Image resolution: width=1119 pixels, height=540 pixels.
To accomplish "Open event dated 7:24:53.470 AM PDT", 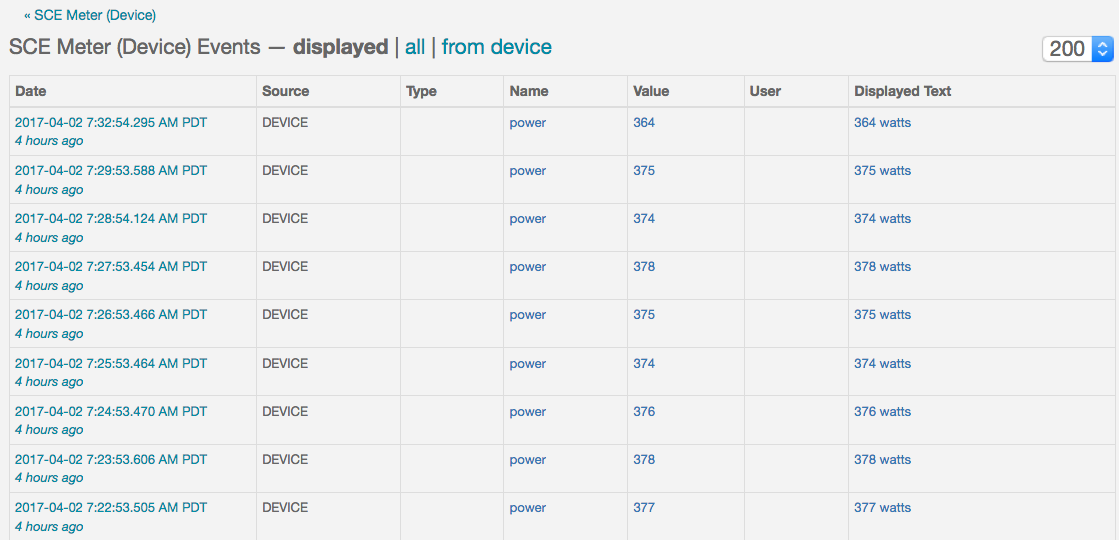I will tap(111, 412).
